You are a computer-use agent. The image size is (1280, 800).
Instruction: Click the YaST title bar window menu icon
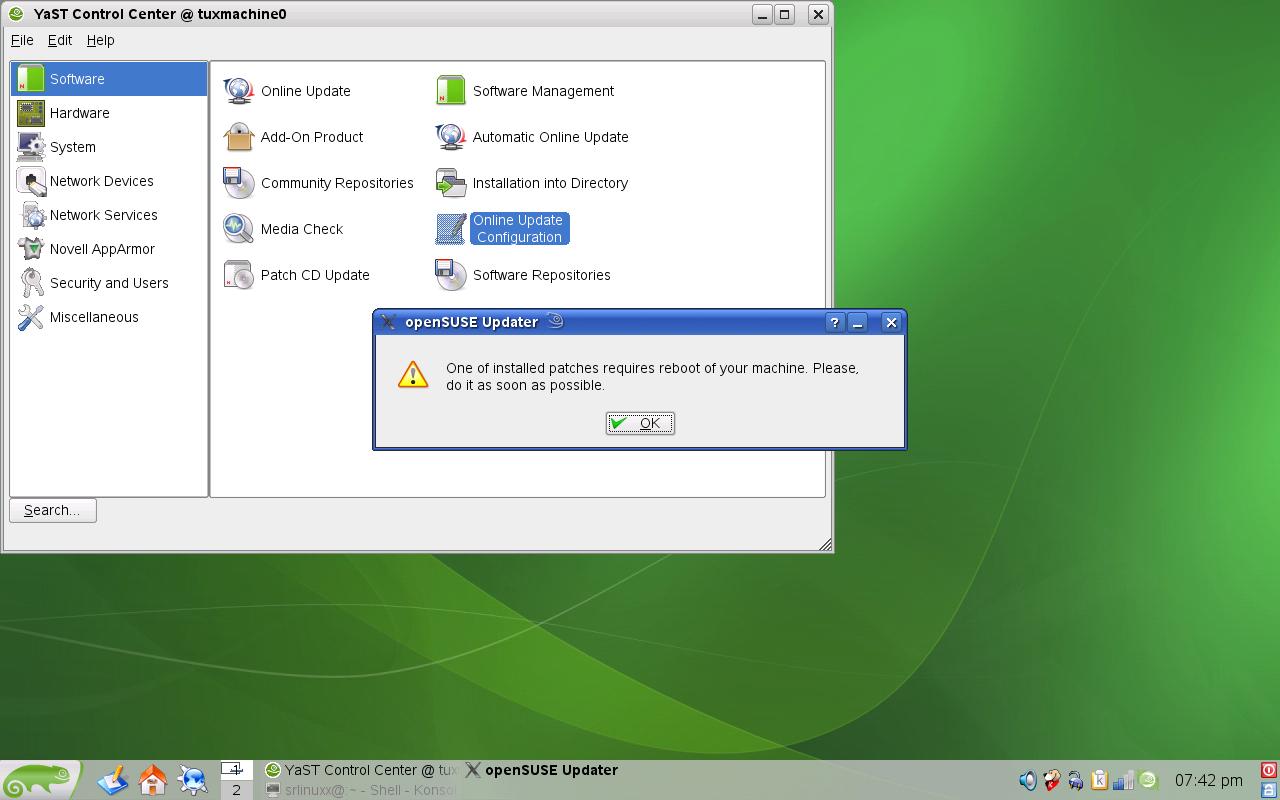coord(16,14)
